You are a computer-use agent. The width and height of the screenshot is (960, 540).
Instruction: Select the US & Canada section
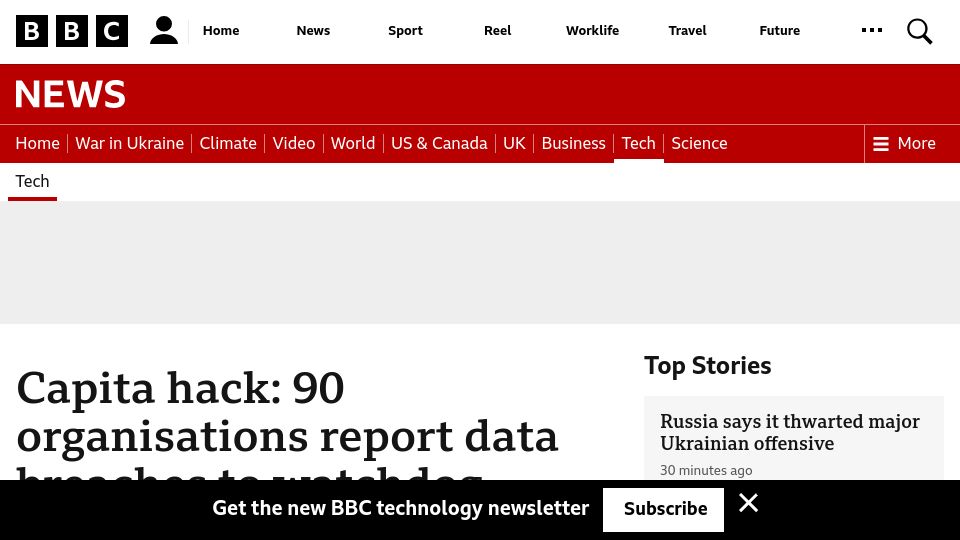[x=439, y=143]
